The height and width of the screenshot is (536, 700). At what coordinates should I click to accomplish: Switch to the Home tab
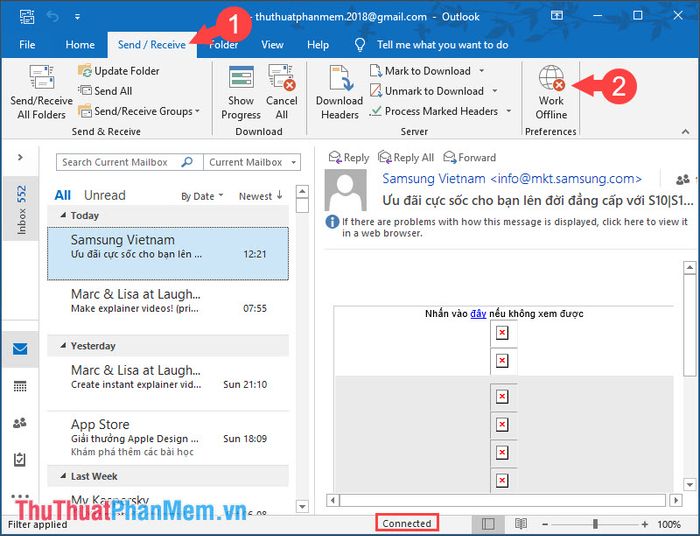click(80, 45)
